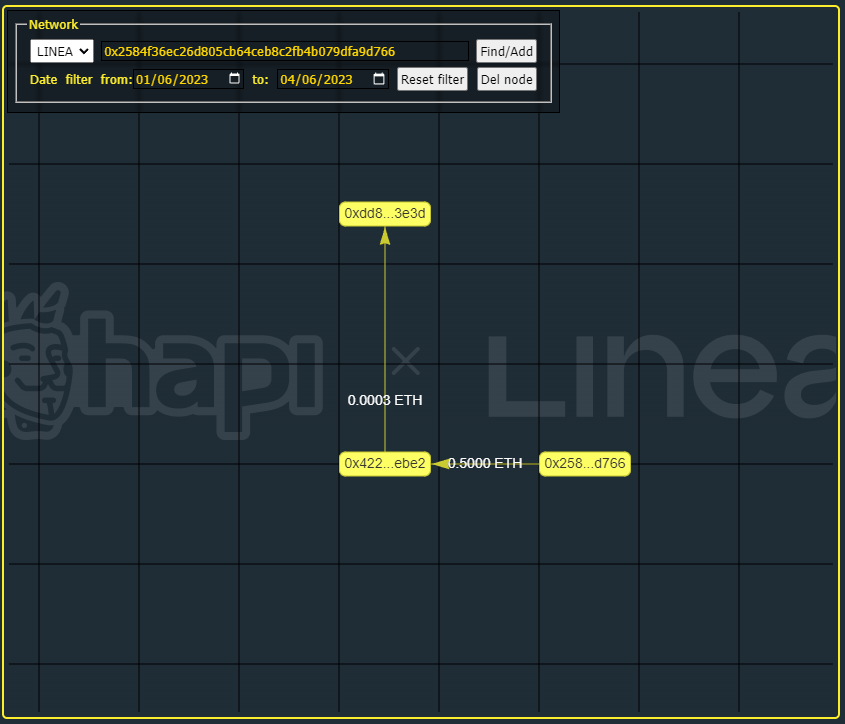845x724 pixels.
Task: Select the 0x422...ebe2 node
Action: [x=385, y=464]
